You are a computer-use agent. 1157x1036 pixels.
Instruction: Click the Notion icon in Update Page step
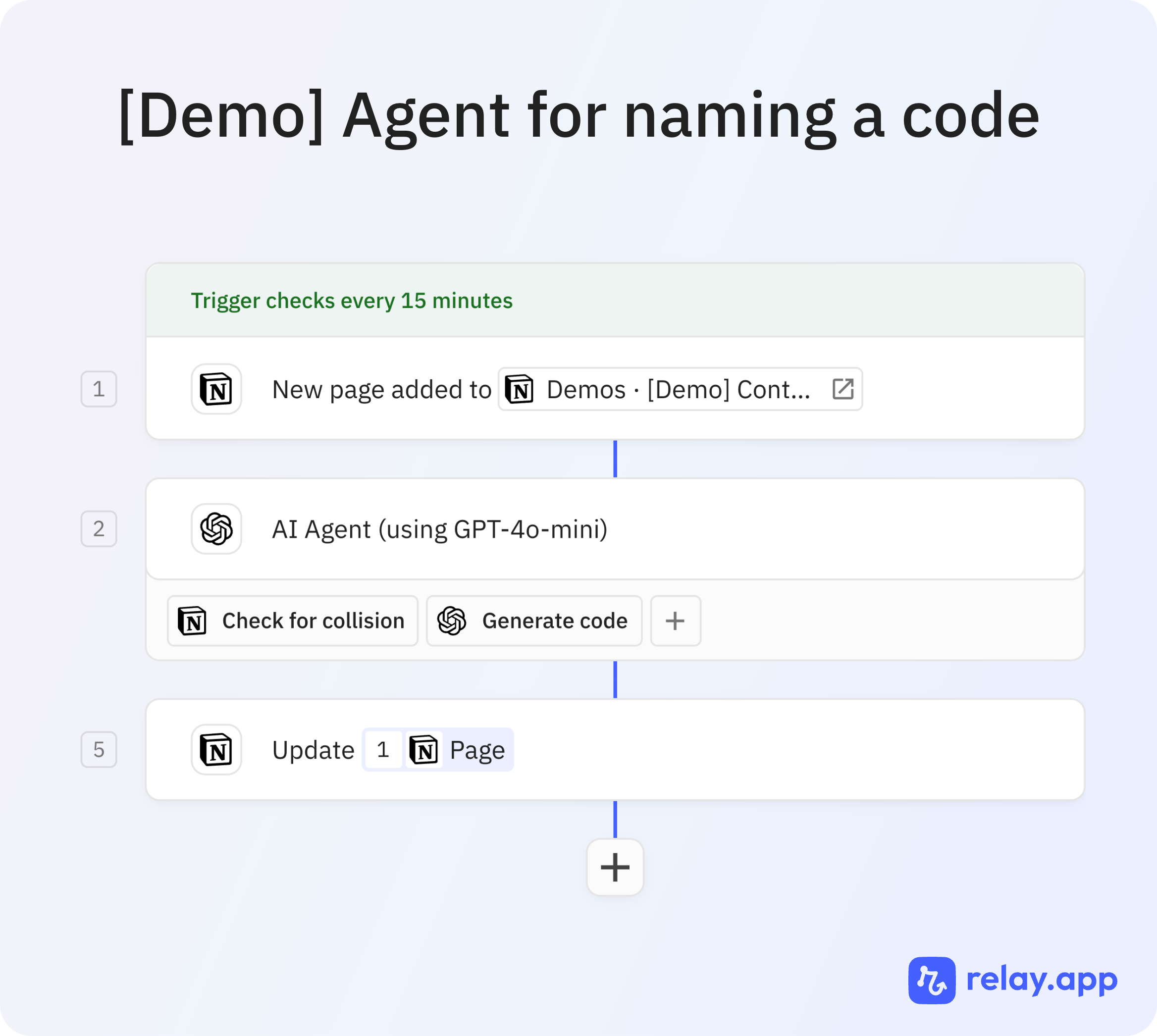(x=216, y=750)
